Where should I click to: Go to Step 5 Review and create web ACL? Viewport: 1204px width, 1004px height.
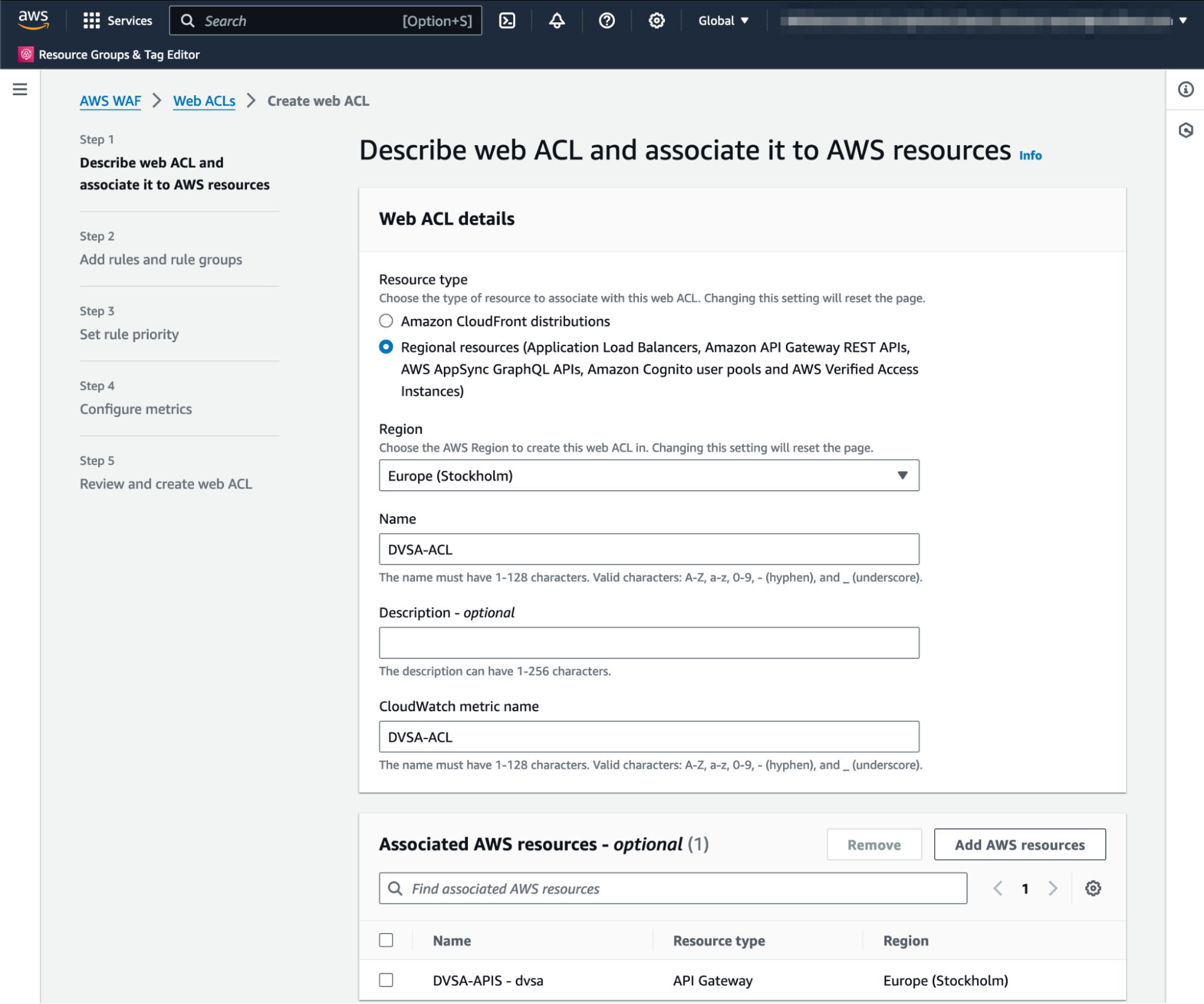166,484
